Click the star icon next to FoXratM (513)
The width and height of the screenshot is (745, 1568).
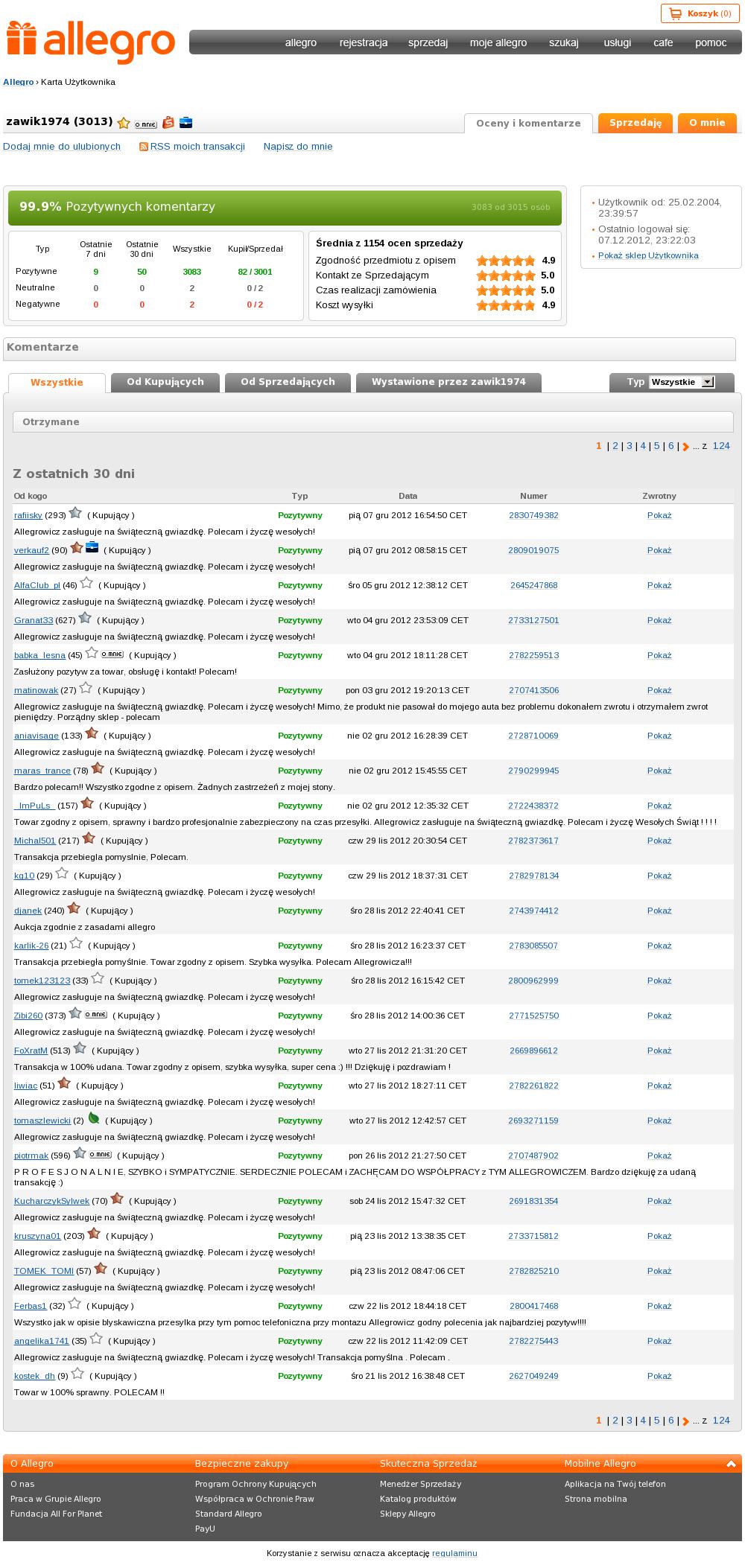point(80,1048)
